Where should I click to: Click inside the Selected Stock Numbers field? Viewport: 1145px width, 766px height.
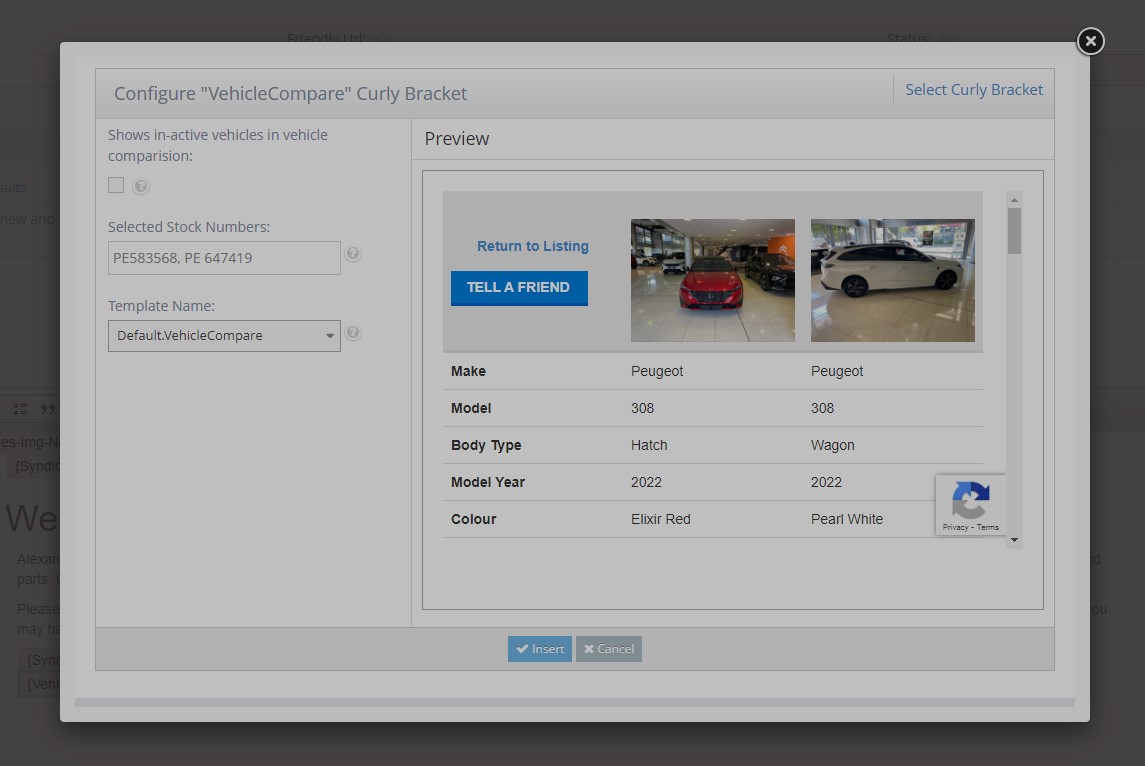click(x=223, y=257)
